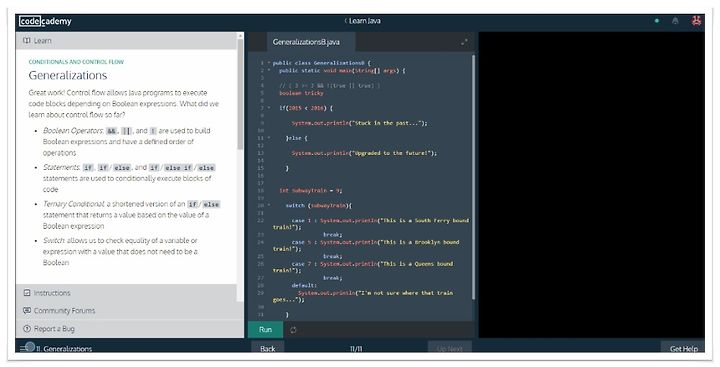Run the Java code
Image resolution: width=720 pixels, height=367 pixels.
tap(265, 330)
